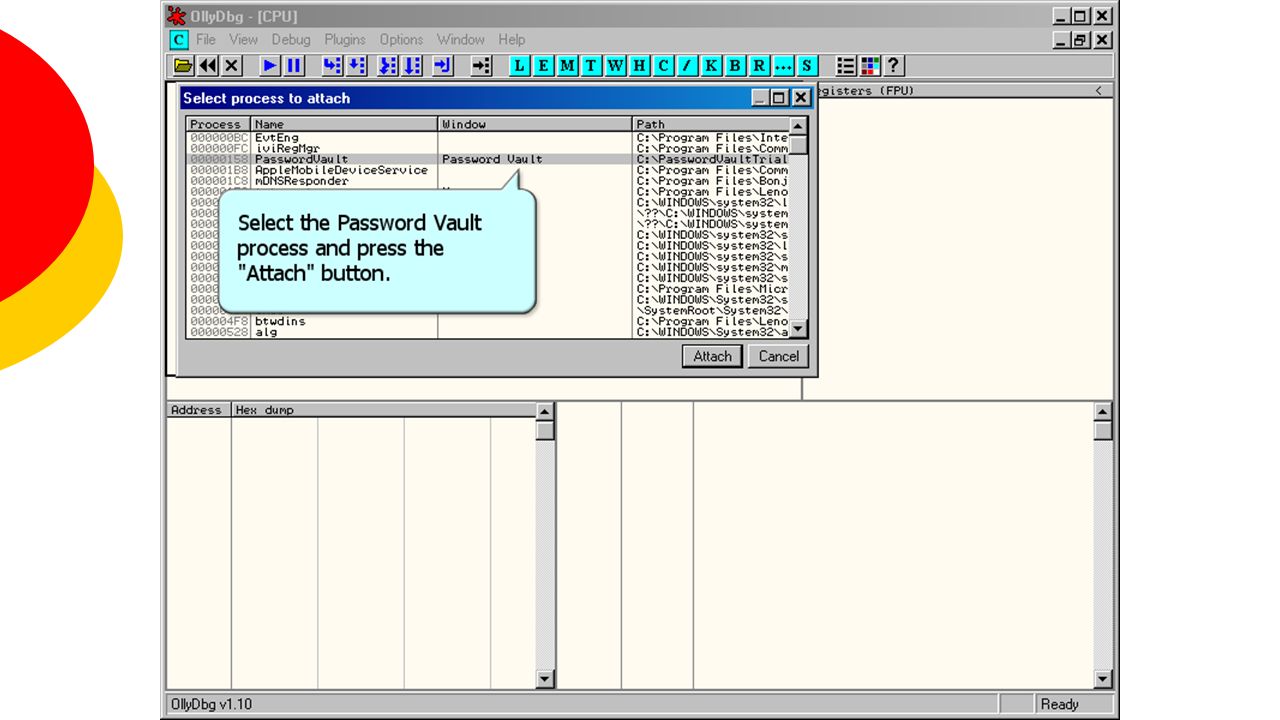Click the Restart program rewind icon
Image resolution: width=1280 pixels, height=720 pixels.
[x=207, y=65]
